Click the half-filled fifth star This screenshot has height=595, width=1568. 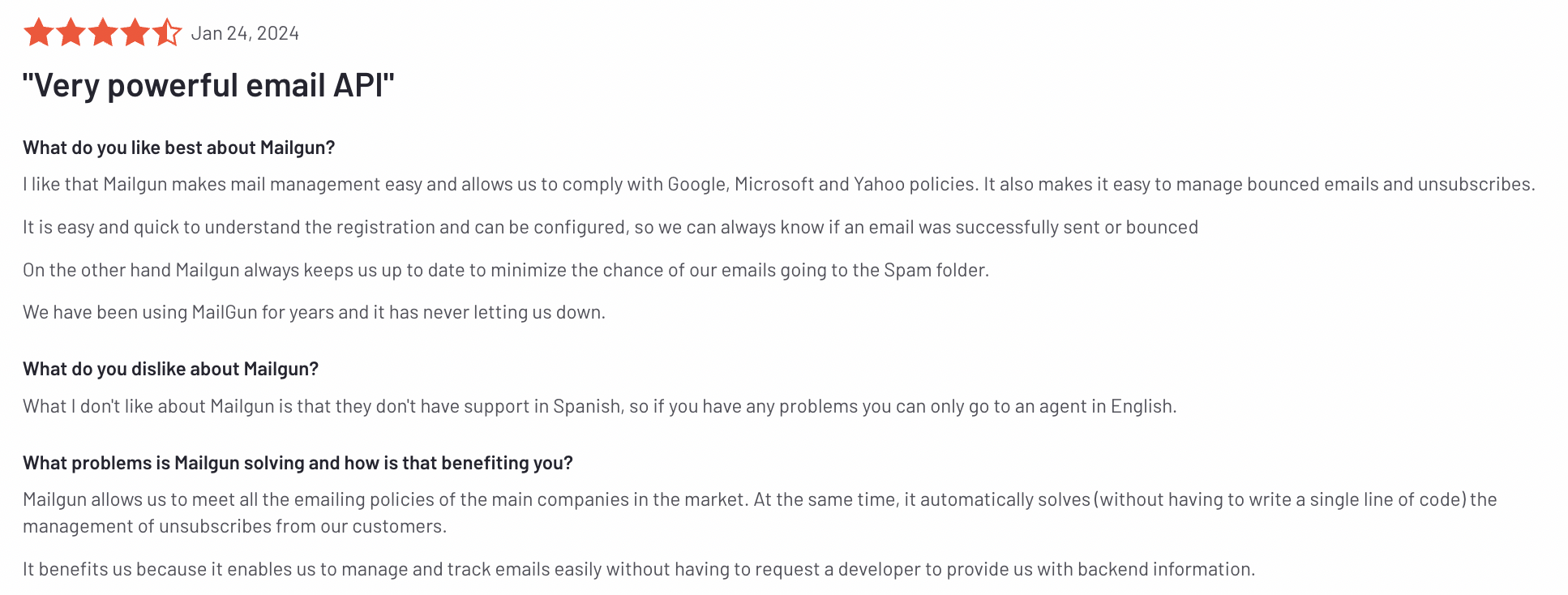167,33
